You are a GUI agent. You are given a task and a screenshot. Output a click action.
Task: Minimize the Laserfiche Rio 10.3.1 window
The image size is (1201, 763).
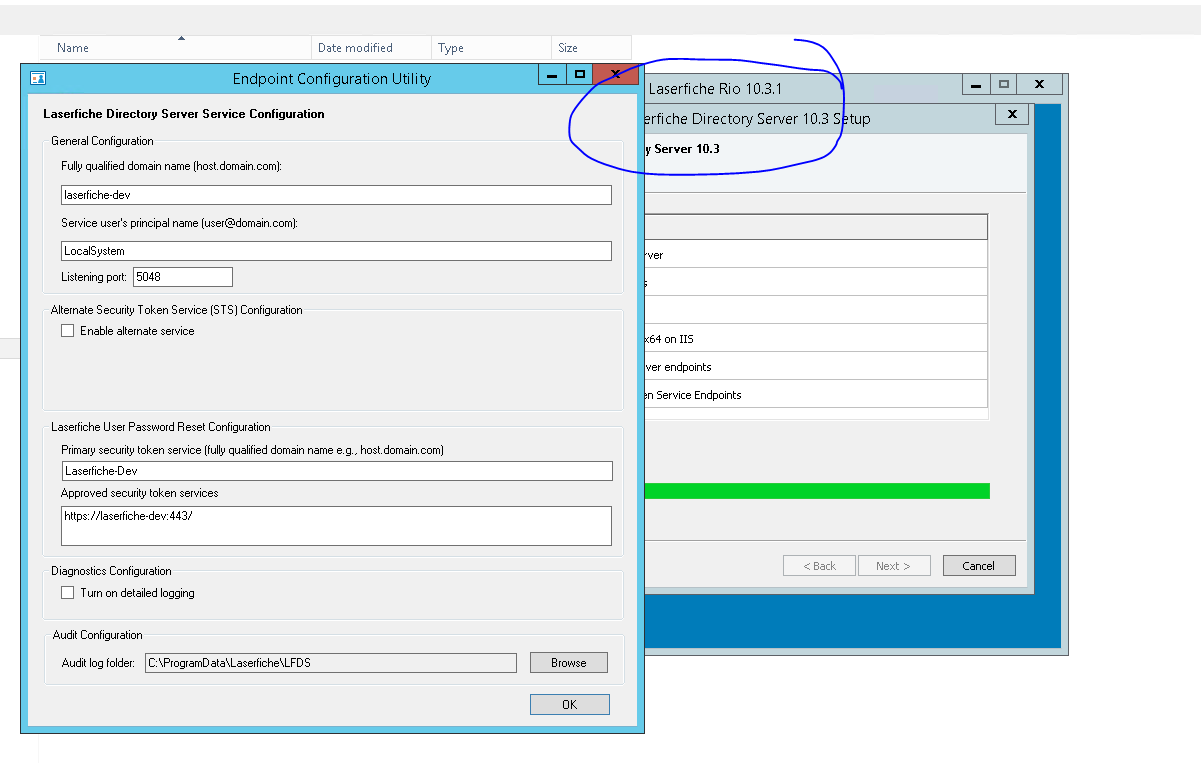(977, 85)
